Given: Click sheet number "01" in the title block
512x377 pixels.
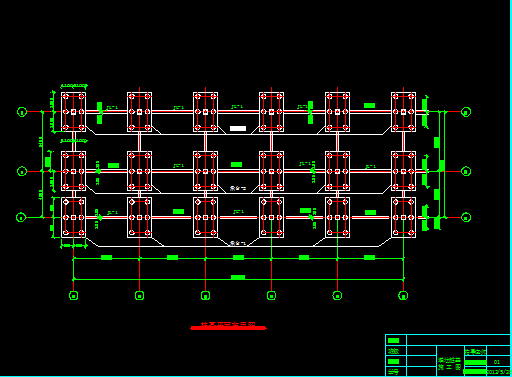Looking at the screenshot, I should tap(497, 362).
